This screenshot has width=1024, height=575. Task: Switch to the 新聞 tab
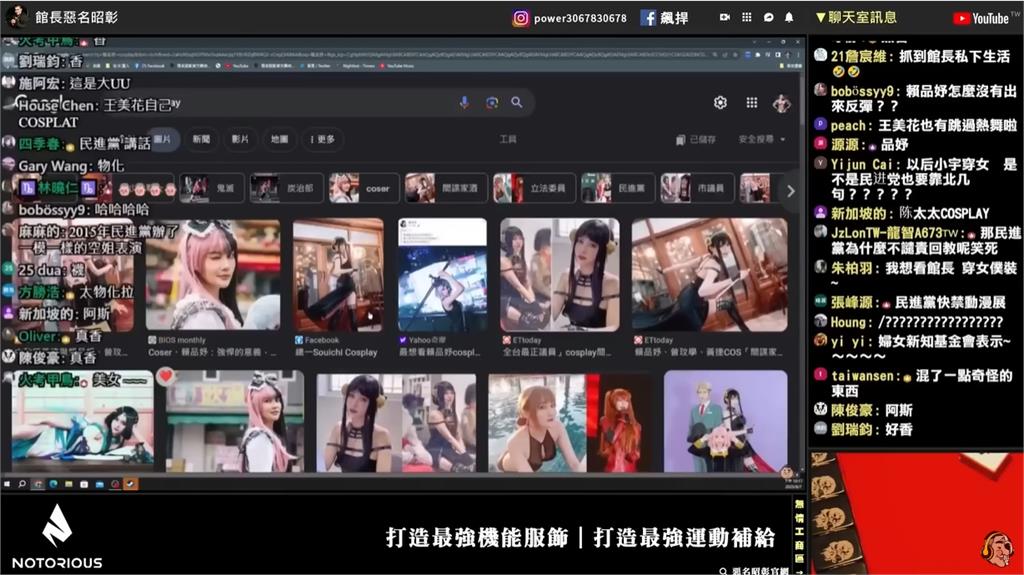[201, 140]
